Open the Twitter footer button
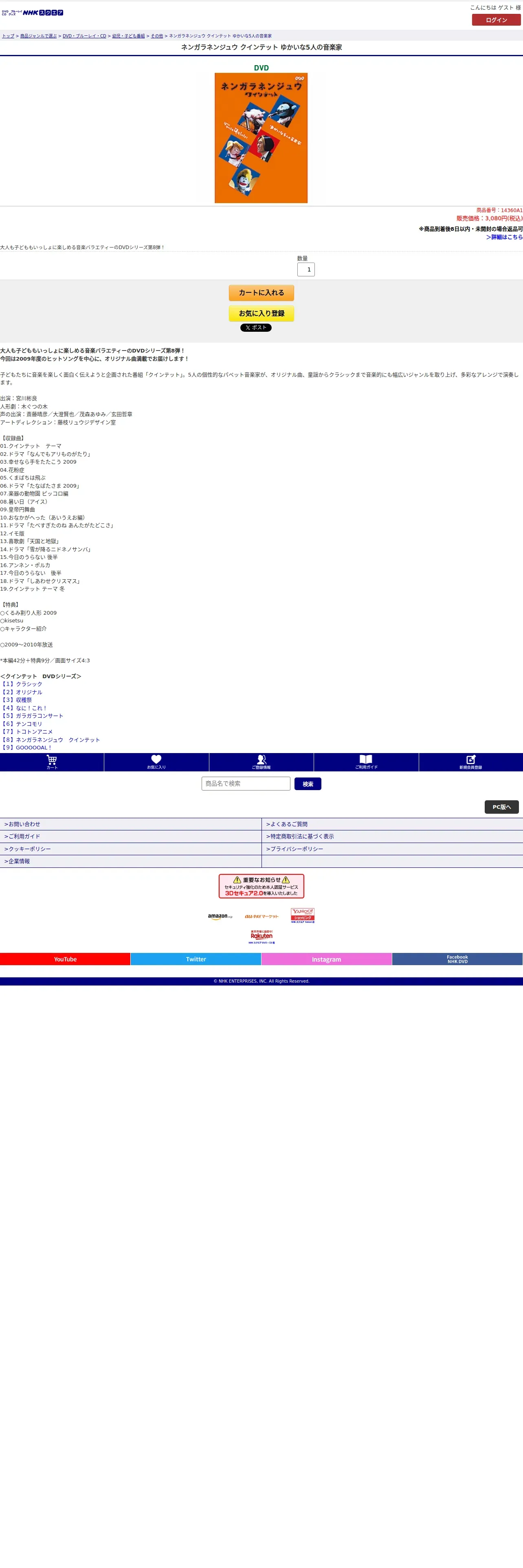The image size is (523, 1568). click(x=196, y=959)
